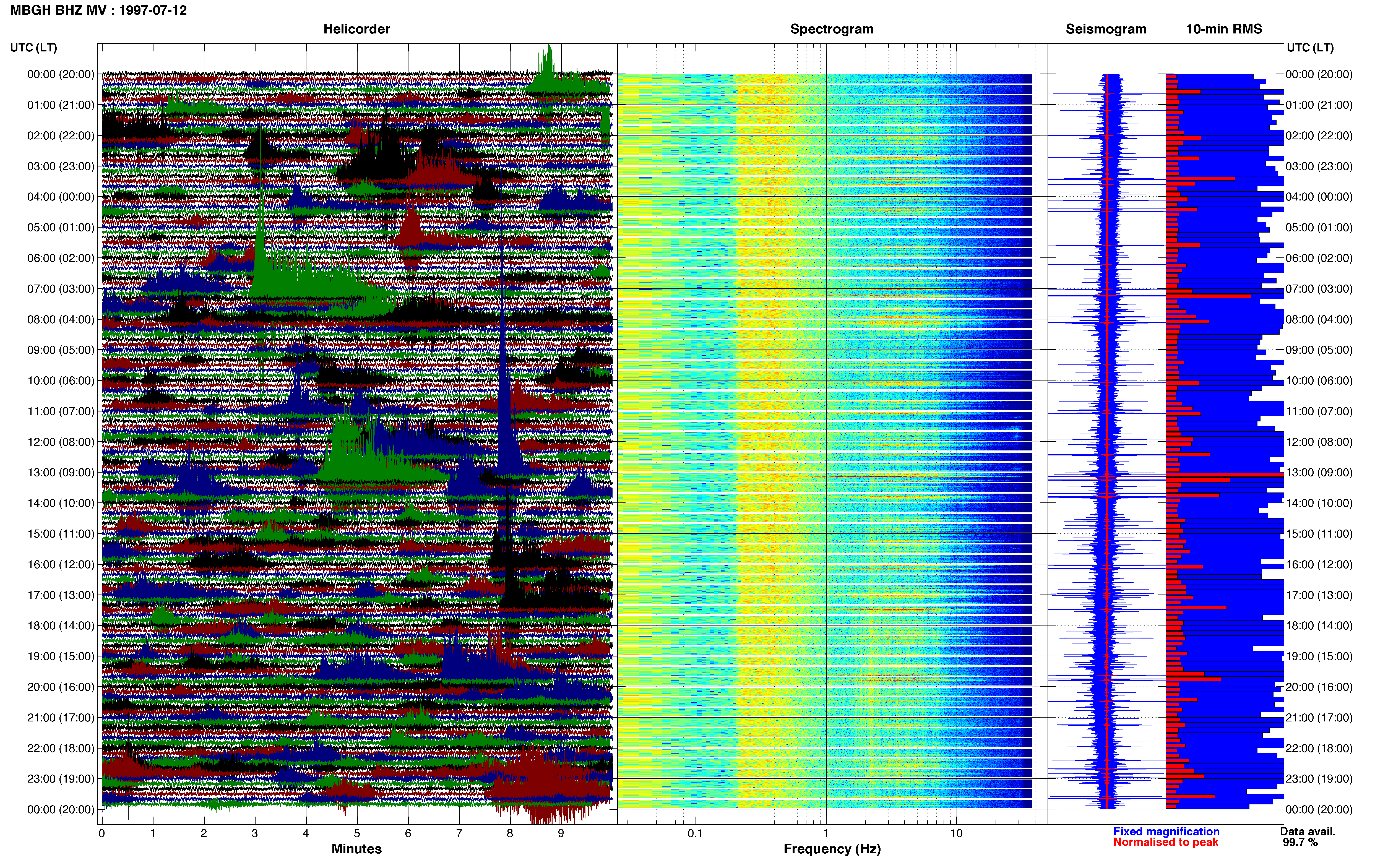Click the Data avail. label
Viewport: 1388px width, 868px height.
[1308, 831]
